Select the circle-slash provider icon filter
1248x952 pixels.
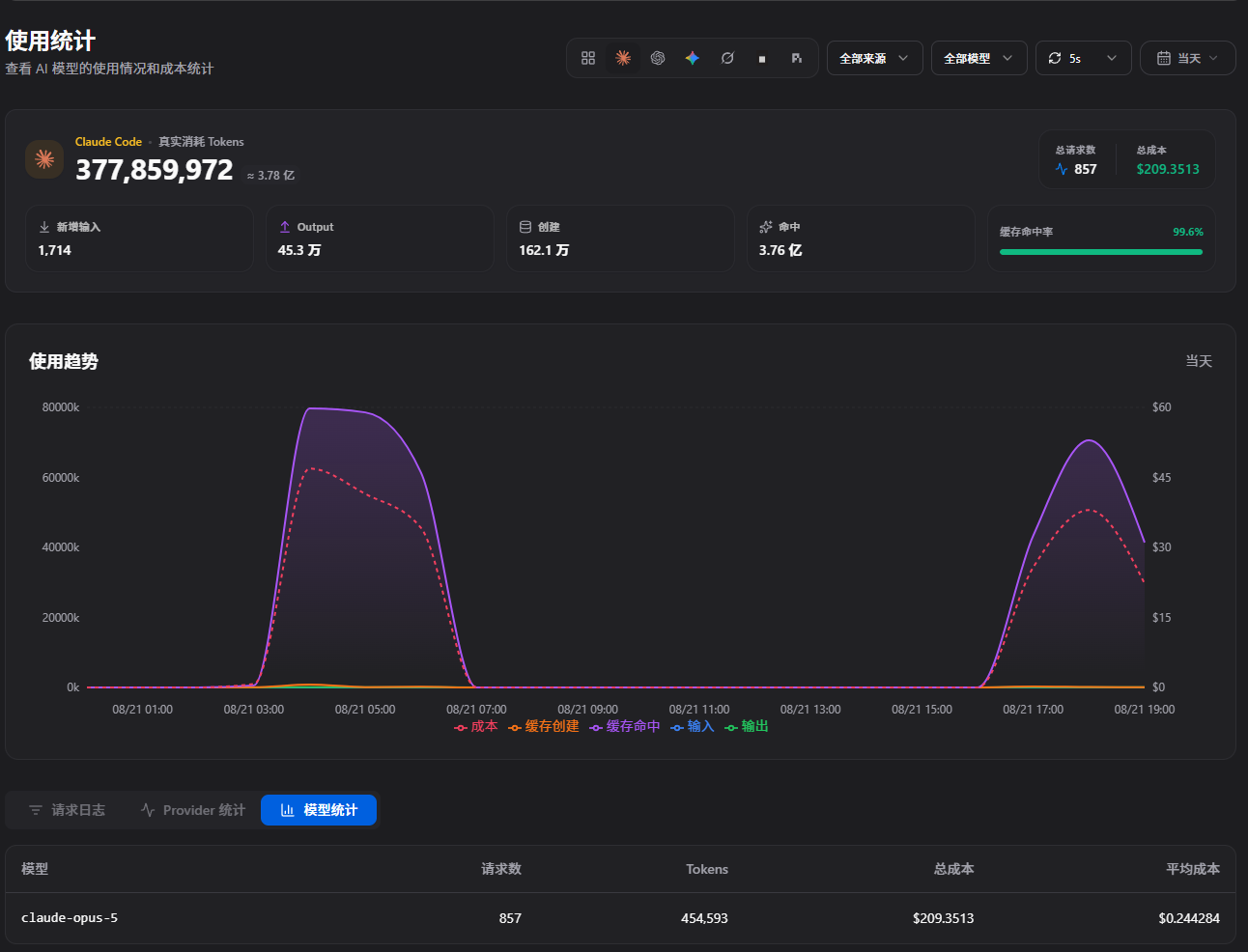tap(727, 58)
